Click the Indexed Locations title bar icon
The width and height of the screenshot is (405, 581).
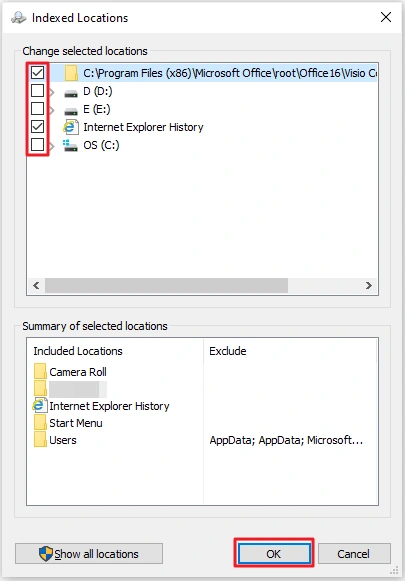(x=19, y=17)
